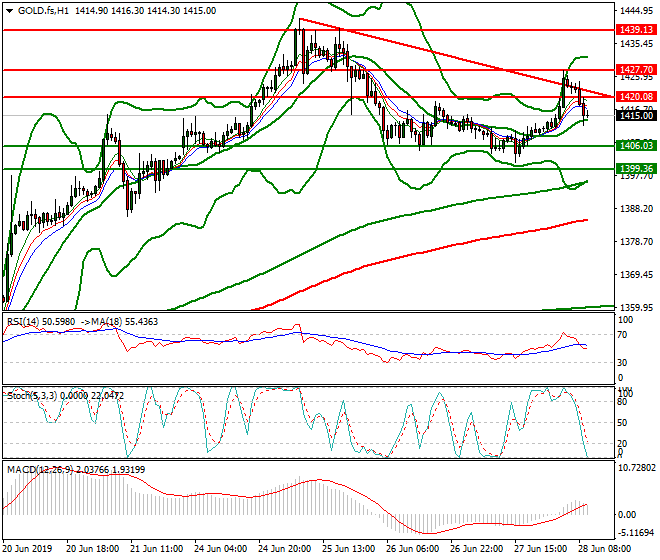
Task: Click the OHLC values 1414.90 1416.30 text
Action: click(x=109, y=11)
